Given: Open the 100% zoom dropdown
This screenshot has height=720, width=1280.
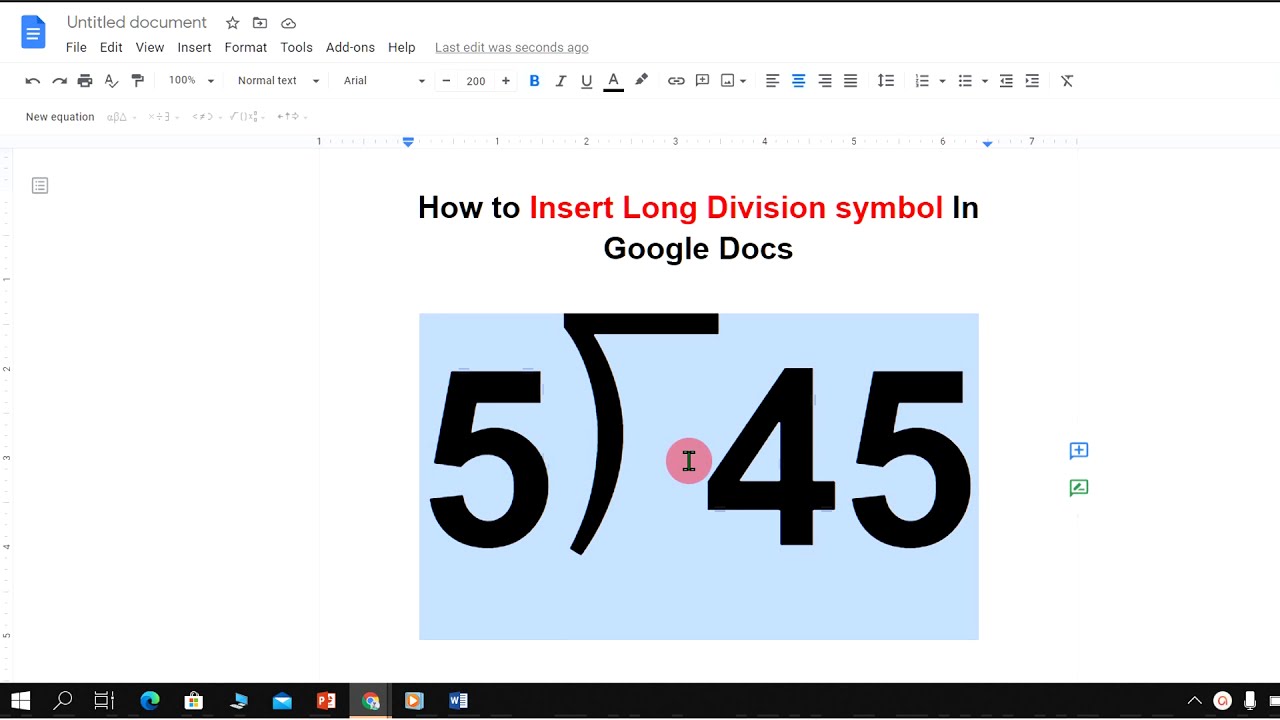Looking at the screenshot, I should 191,81.
